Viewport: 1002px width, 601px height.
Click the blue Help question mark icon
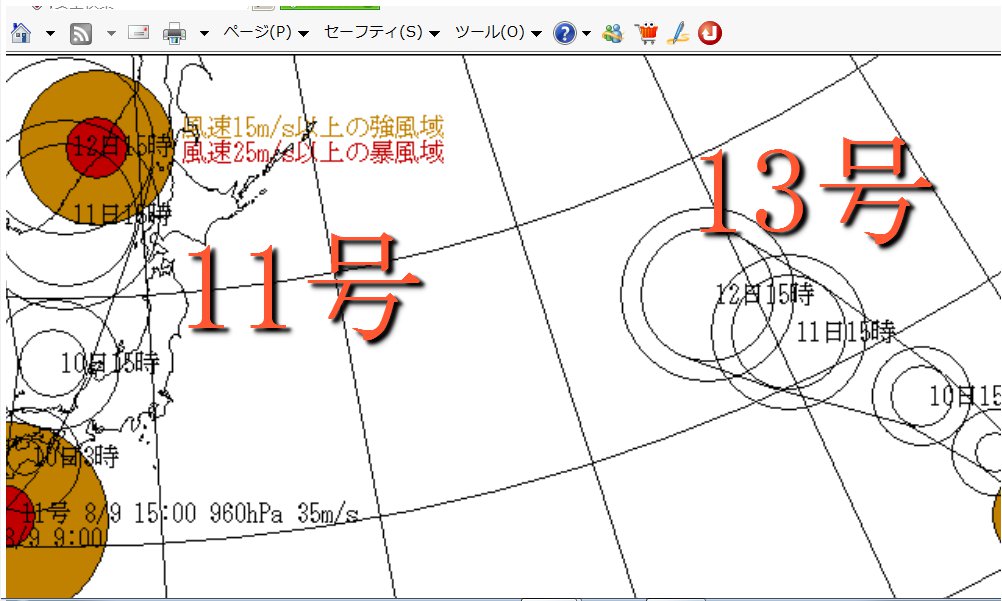point(565,33)
